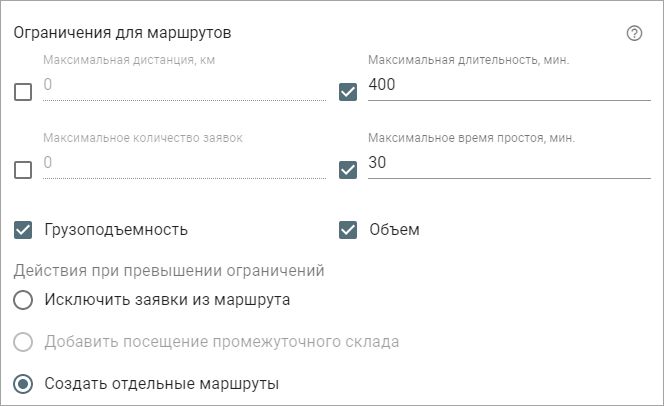Click the maximum orders count input field
Viewport: 664px width, 406px height.
(x=184, y=163)
